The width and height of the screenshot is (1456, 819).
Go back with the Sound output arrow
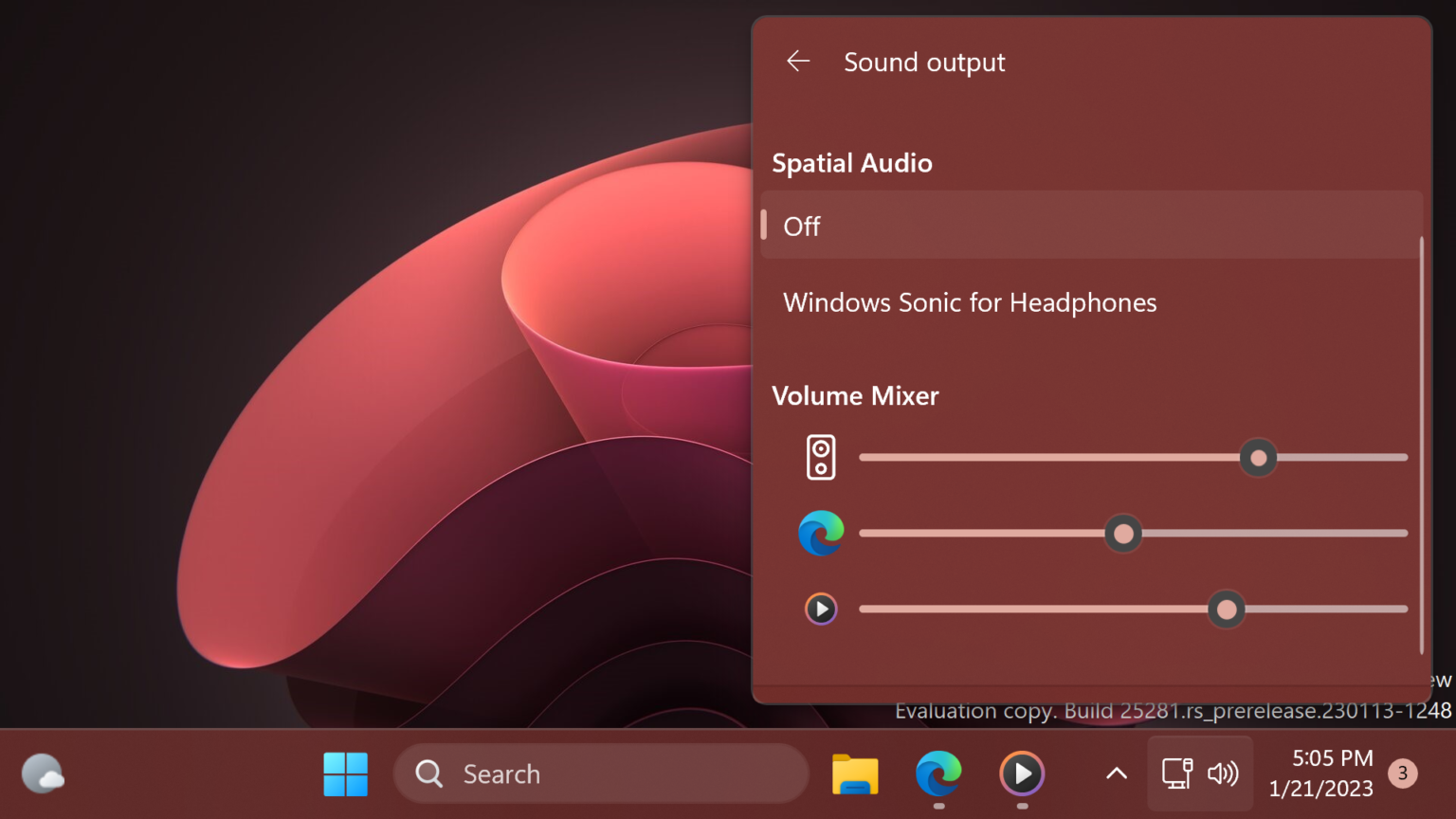coord(798,61)
